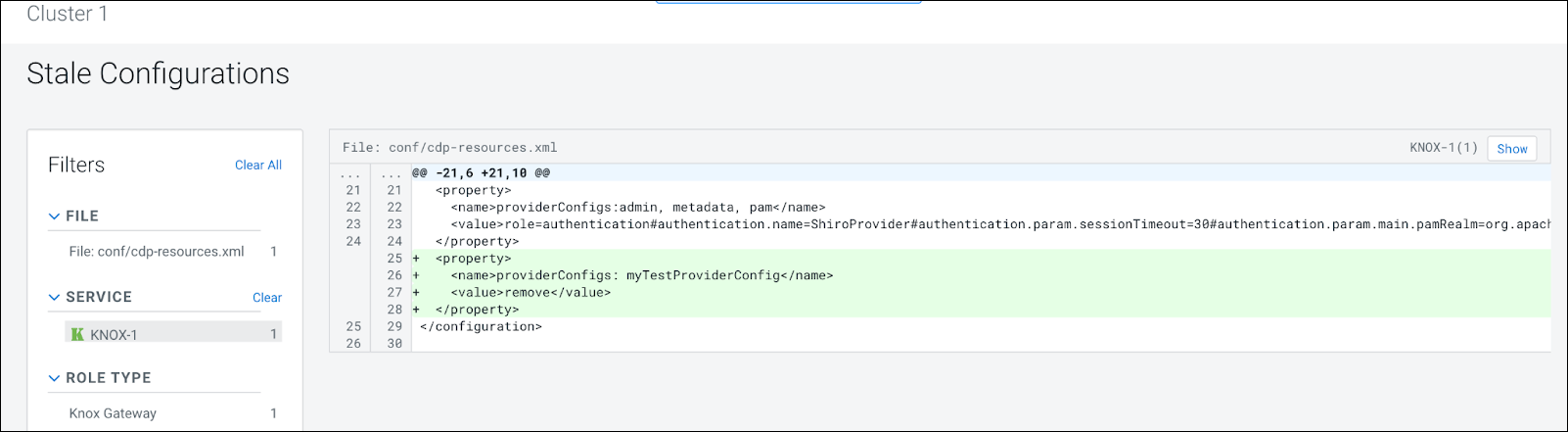The image size is (1568, 432).
Task: Click added line with myTestProviderConfig name
Action: pos(641,276)
